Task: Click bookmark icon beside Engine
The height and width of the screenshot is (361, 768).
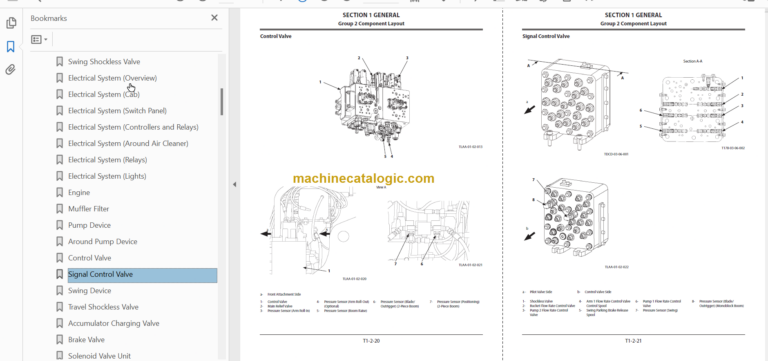Action: [59, 193]
